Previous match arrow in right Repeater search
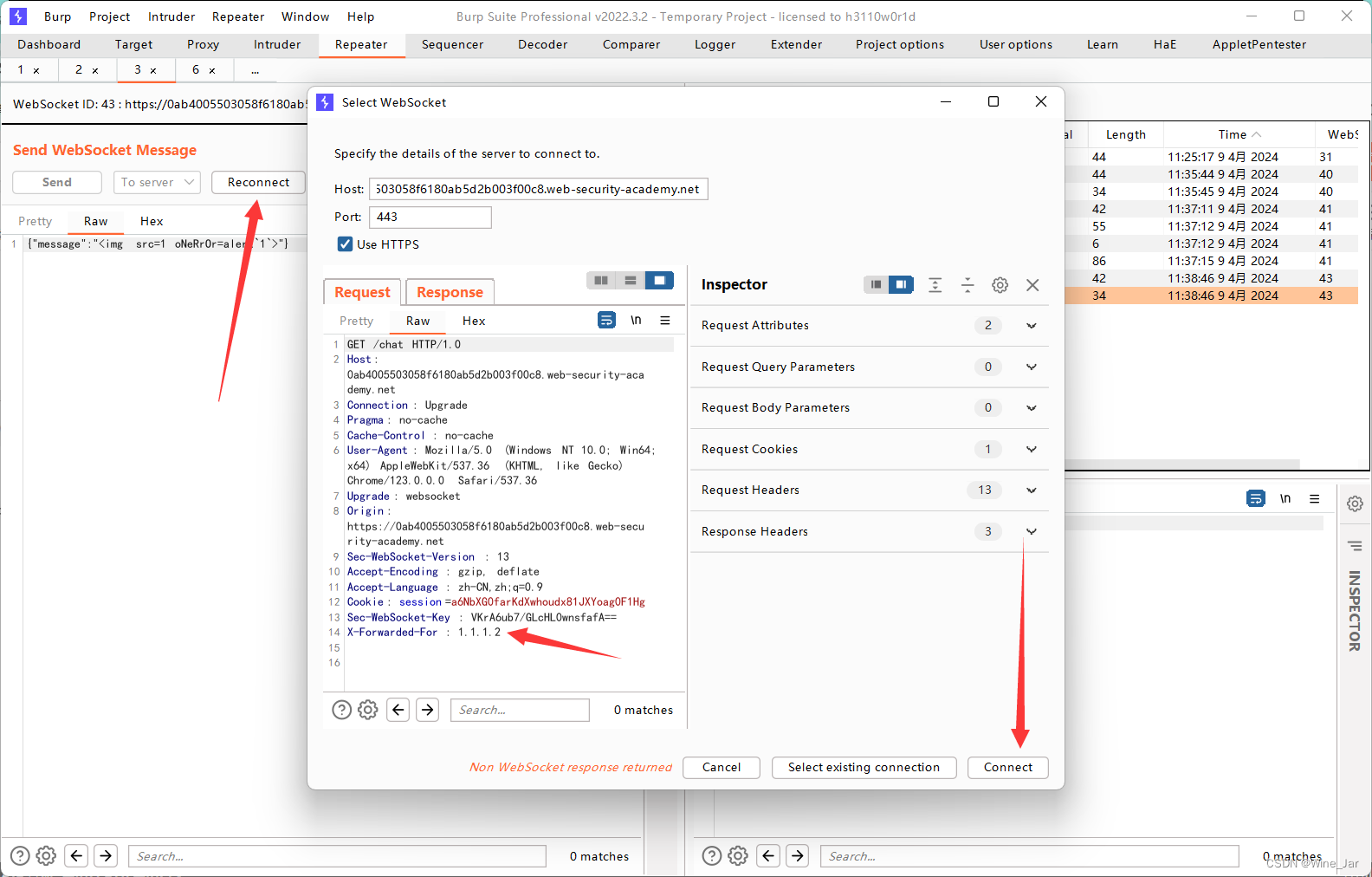Image resolution: width=1372 pixels, height=877 pixels. [x=768, y=856]
